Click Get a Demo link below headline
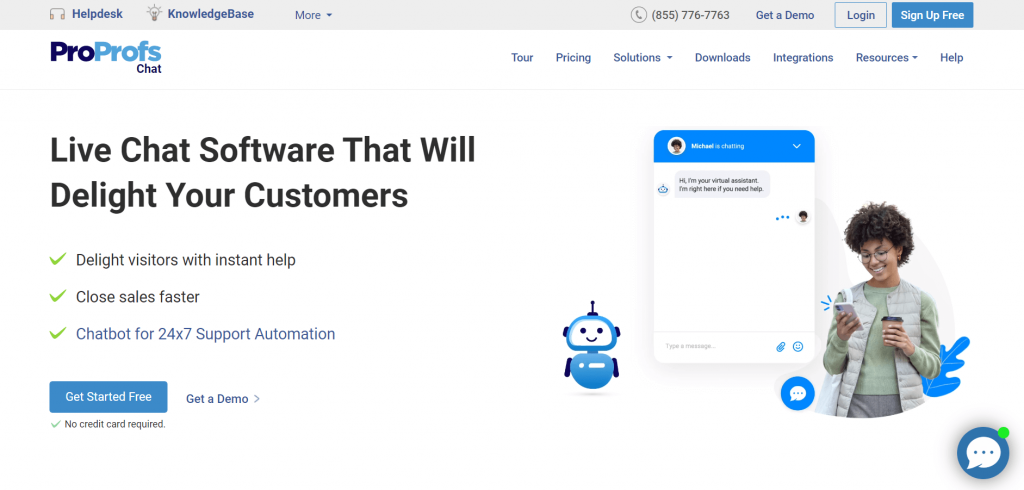Image resolution: width=1024 pixels, height=490 pixels. [x=217, y=399]
